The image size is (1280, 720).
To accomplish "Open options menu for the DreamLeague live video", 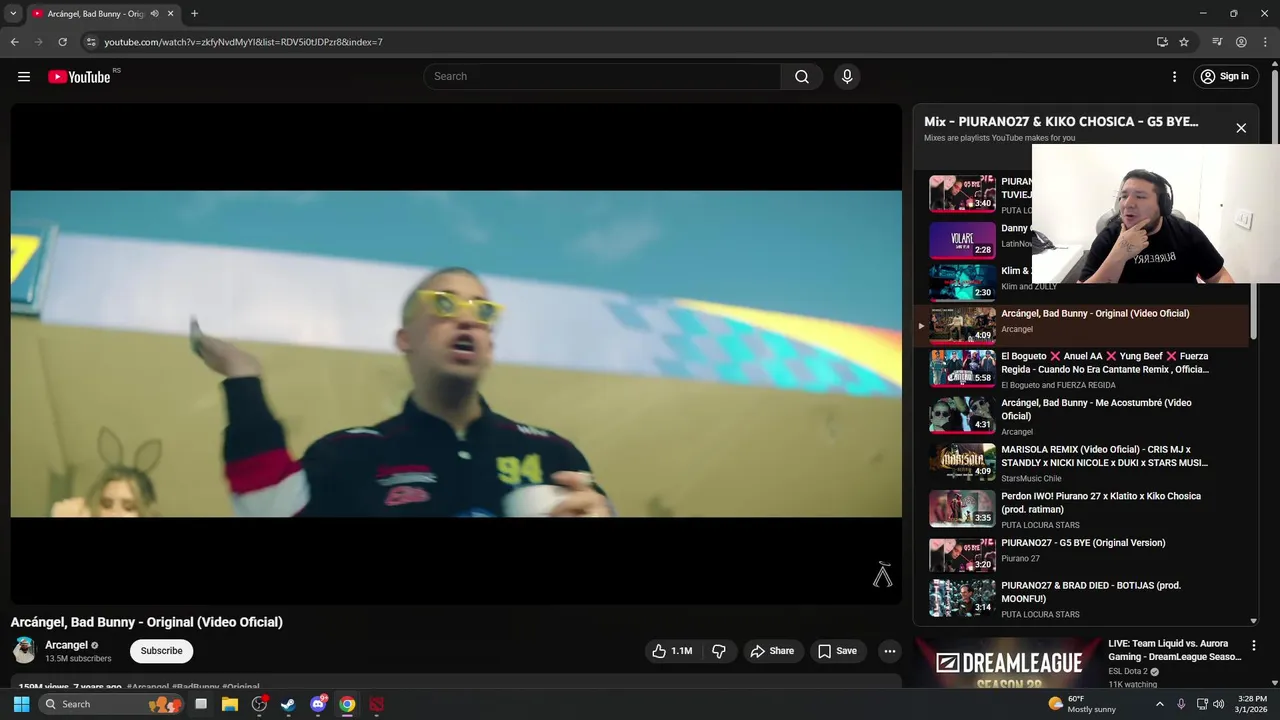I will [1253, 646].
